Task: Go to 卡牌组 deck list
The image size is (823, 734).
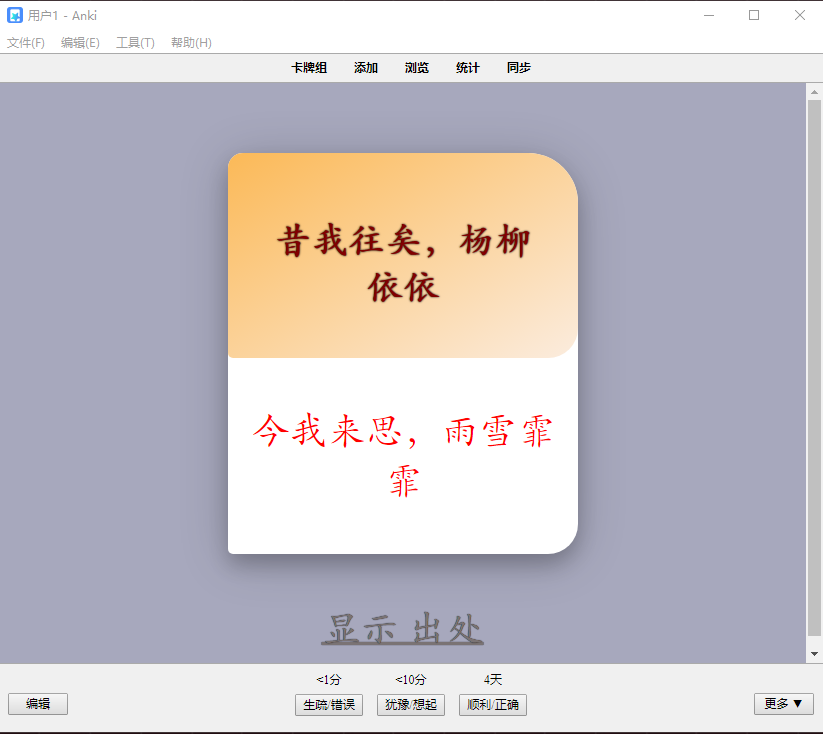Action: (309, 68)
